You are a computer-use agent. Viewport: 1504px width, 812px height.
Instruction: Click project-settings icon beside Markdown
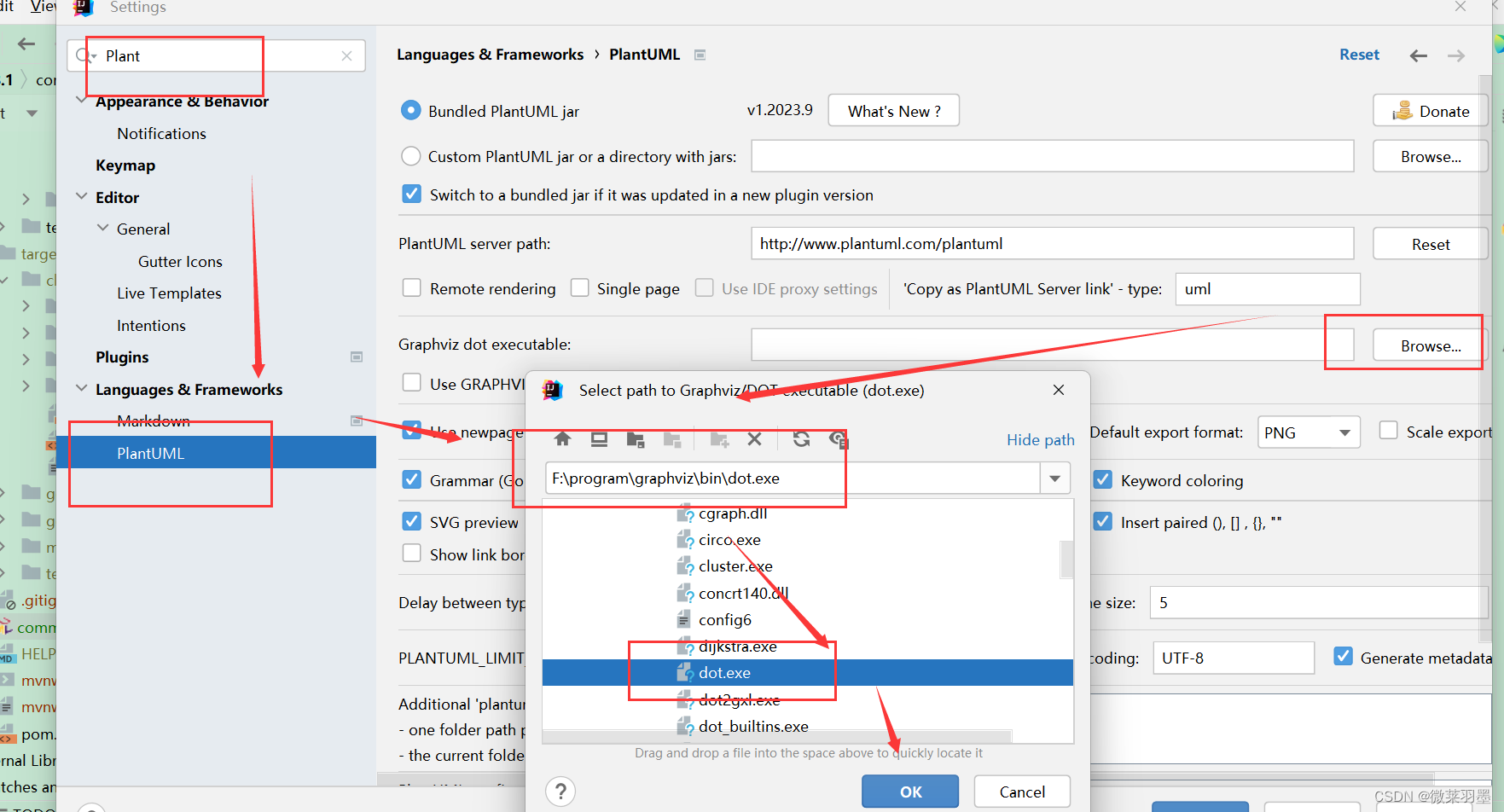pyautogui.click(x=357, y=420)
